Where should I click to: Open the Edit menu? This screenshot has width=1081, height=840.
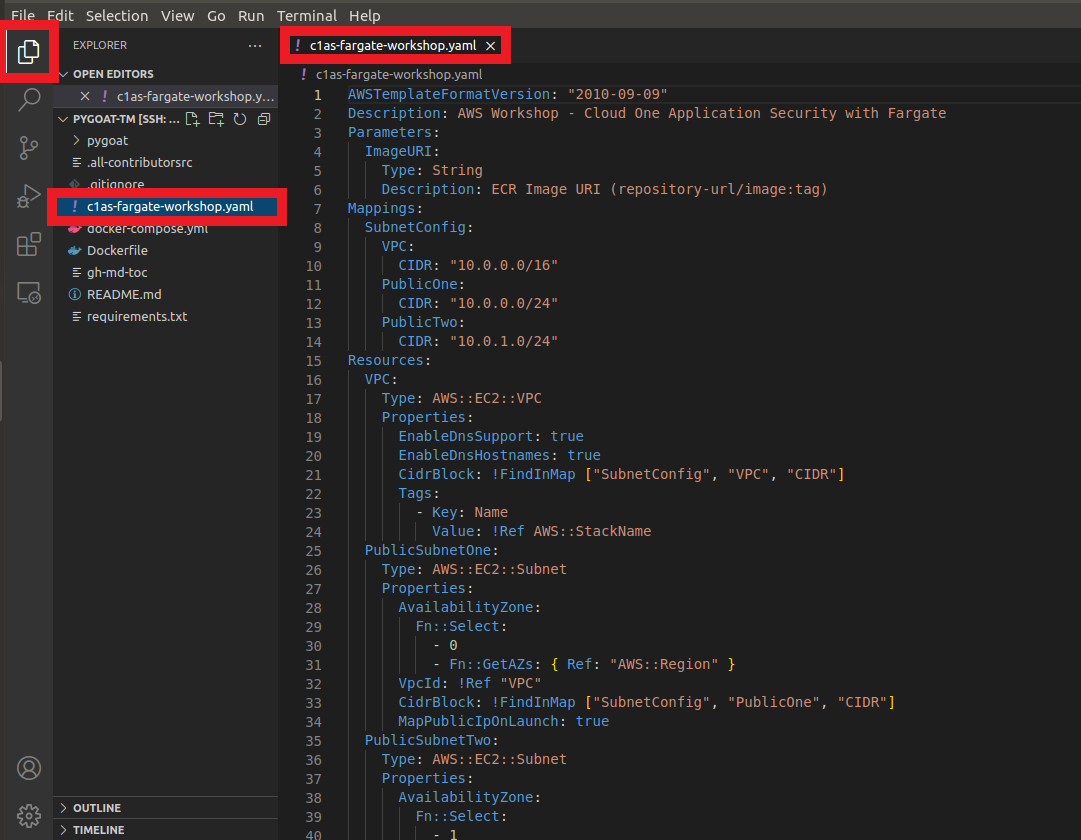coord(60,15)
